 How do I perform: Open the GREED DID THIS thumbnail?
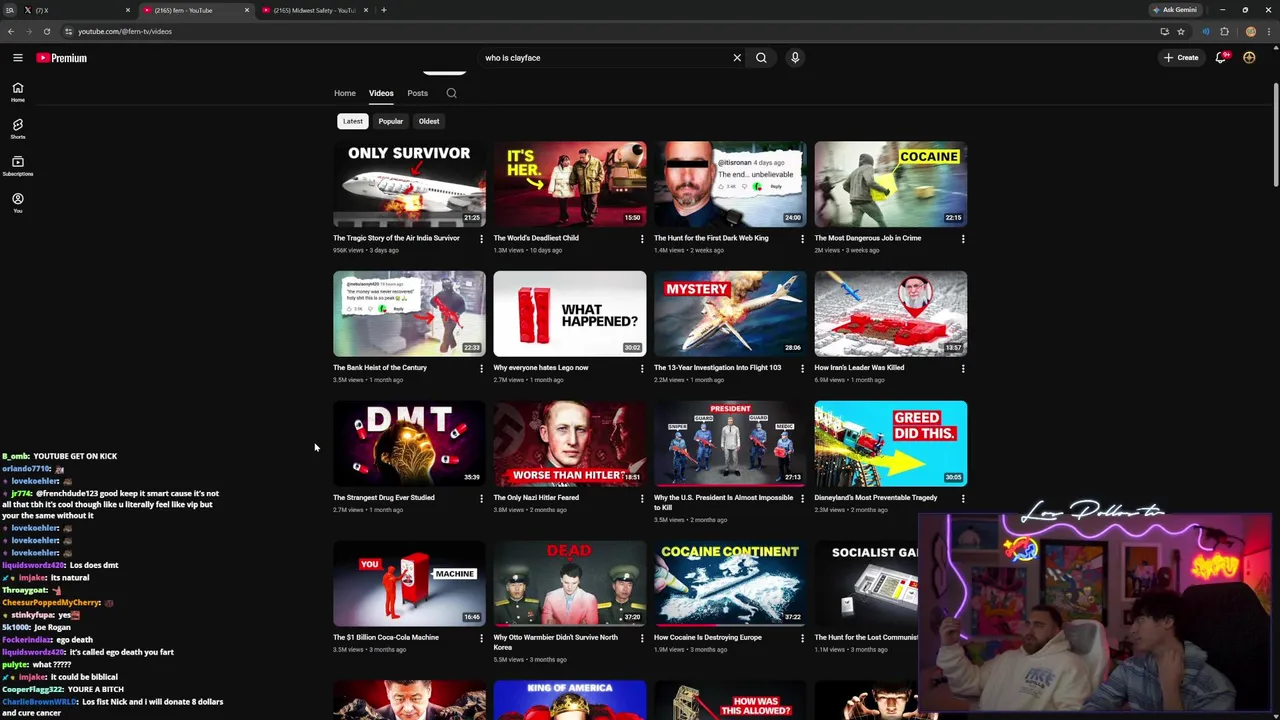891,443
